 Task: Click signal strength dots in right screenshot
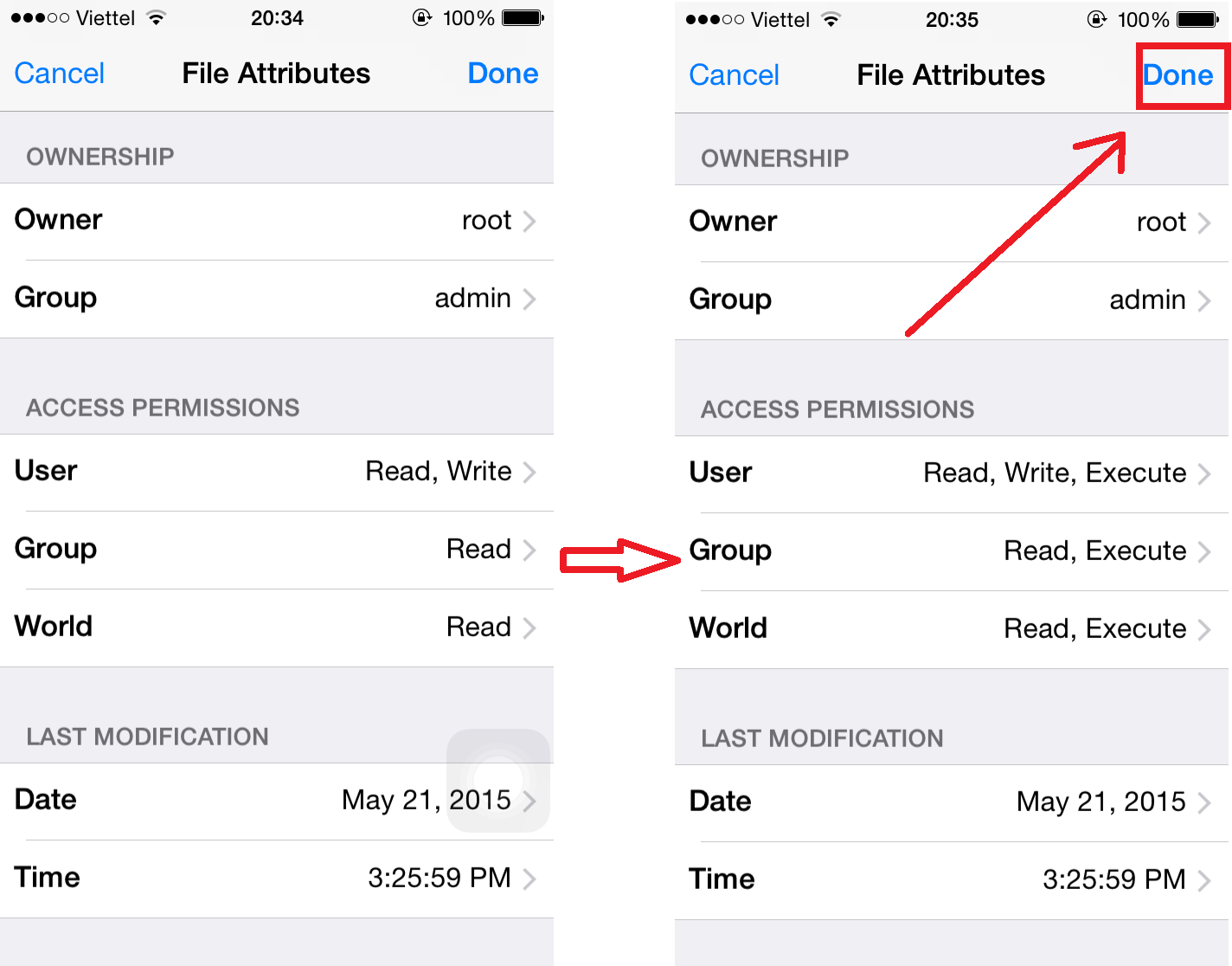714,20
